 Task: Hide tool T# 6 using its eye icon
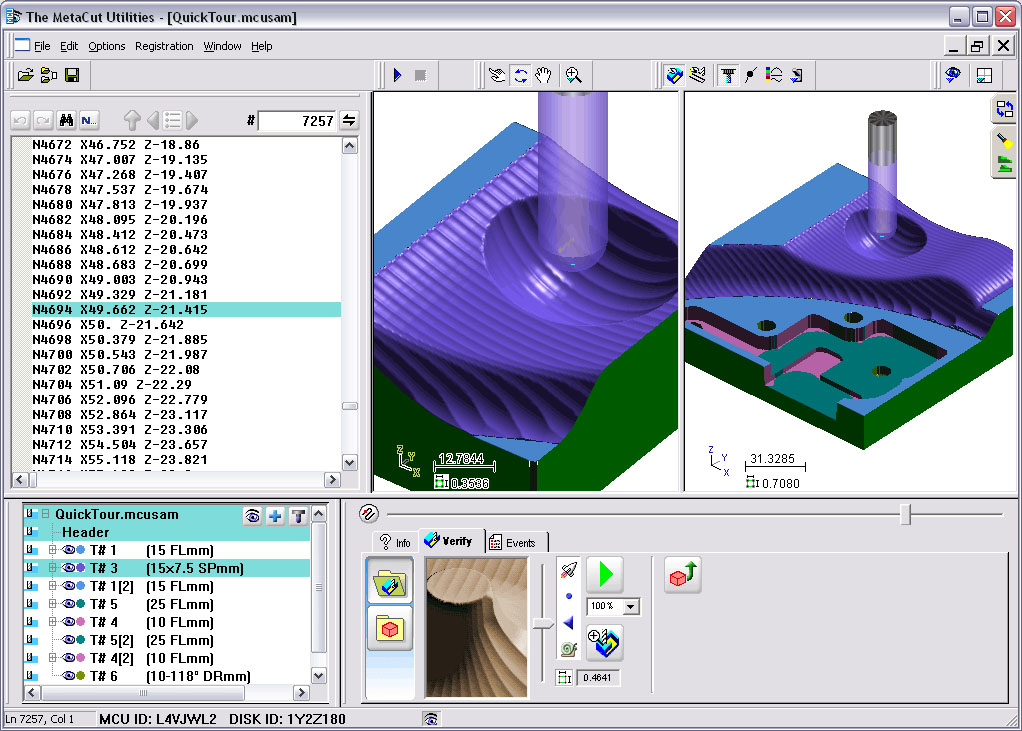(x=69, y=676)
